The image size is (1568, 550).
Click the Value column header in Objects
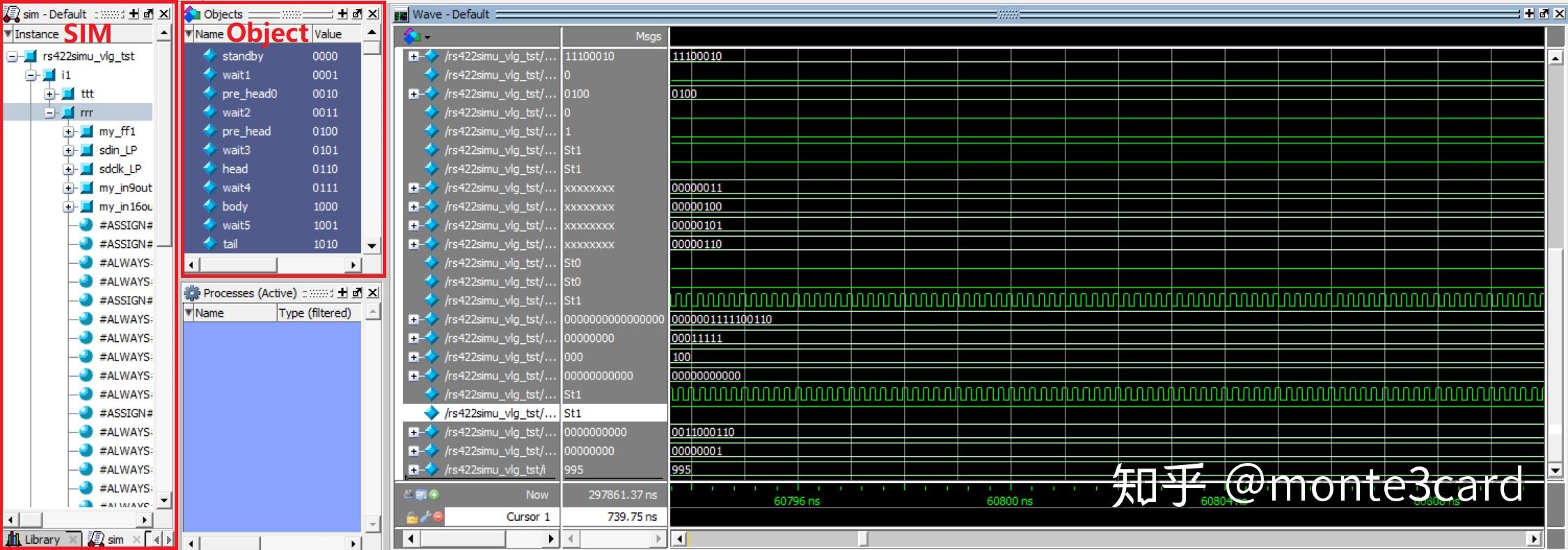(328, 34)
